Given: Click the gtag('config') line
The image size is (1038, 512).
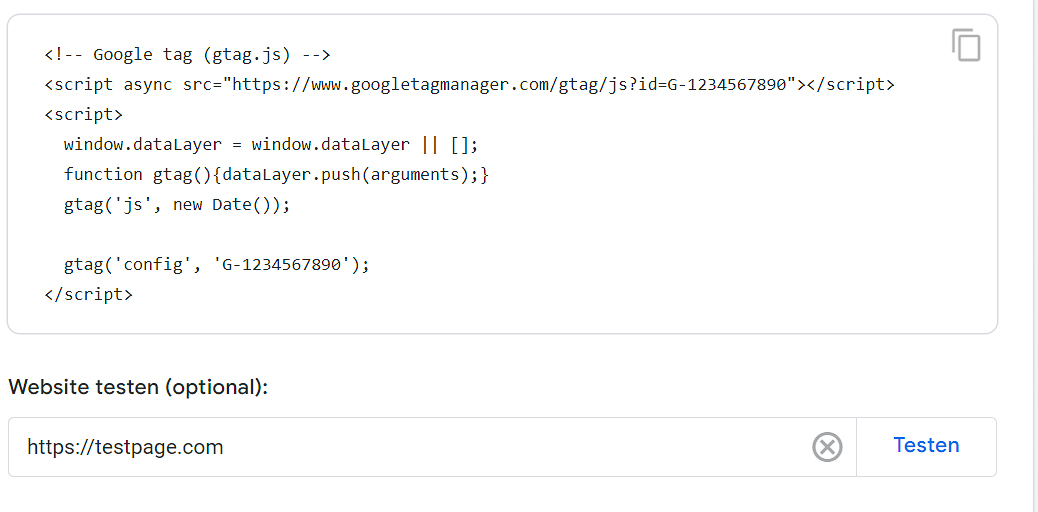Looking at the screenshot, I should point(216,265).
